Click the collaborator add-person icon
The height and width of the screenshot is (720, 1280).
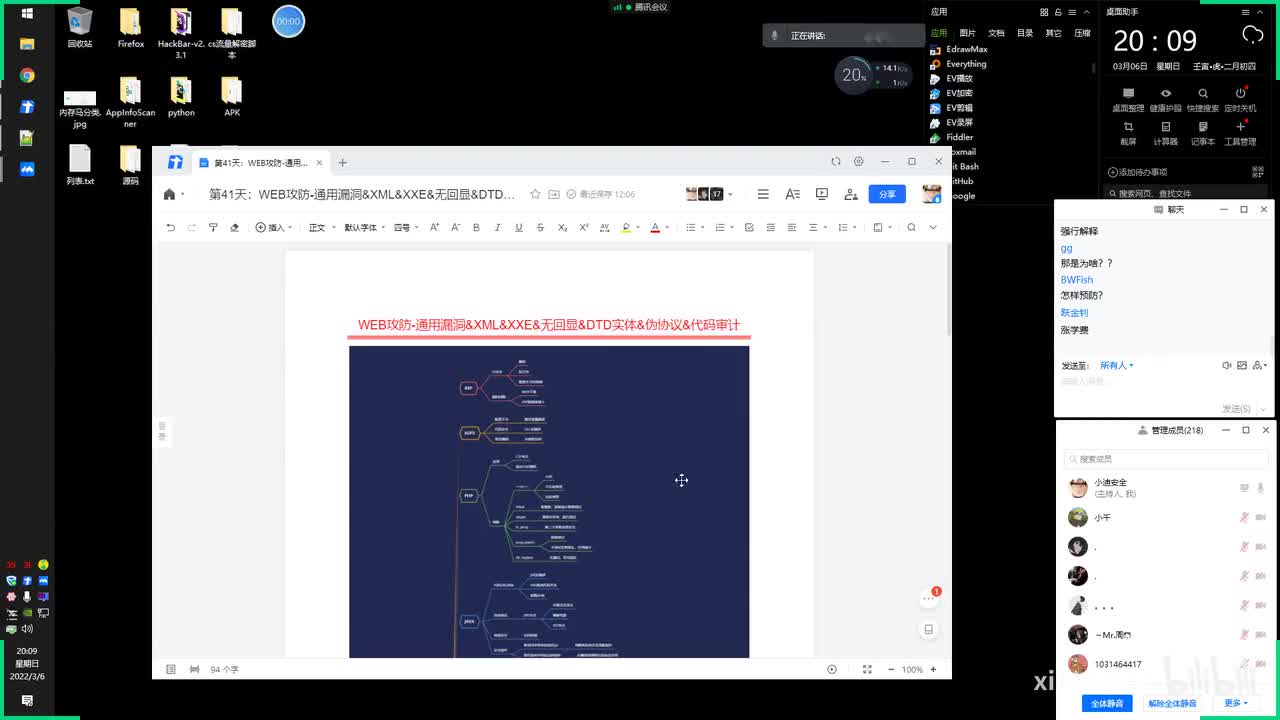pos(851,194)
